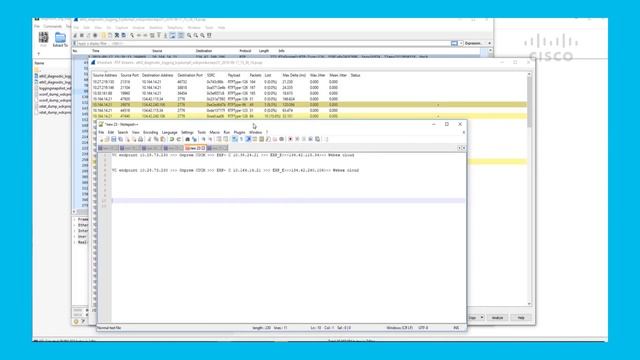Expand the Ethernet node in packet details

click(x=75, y=225)
